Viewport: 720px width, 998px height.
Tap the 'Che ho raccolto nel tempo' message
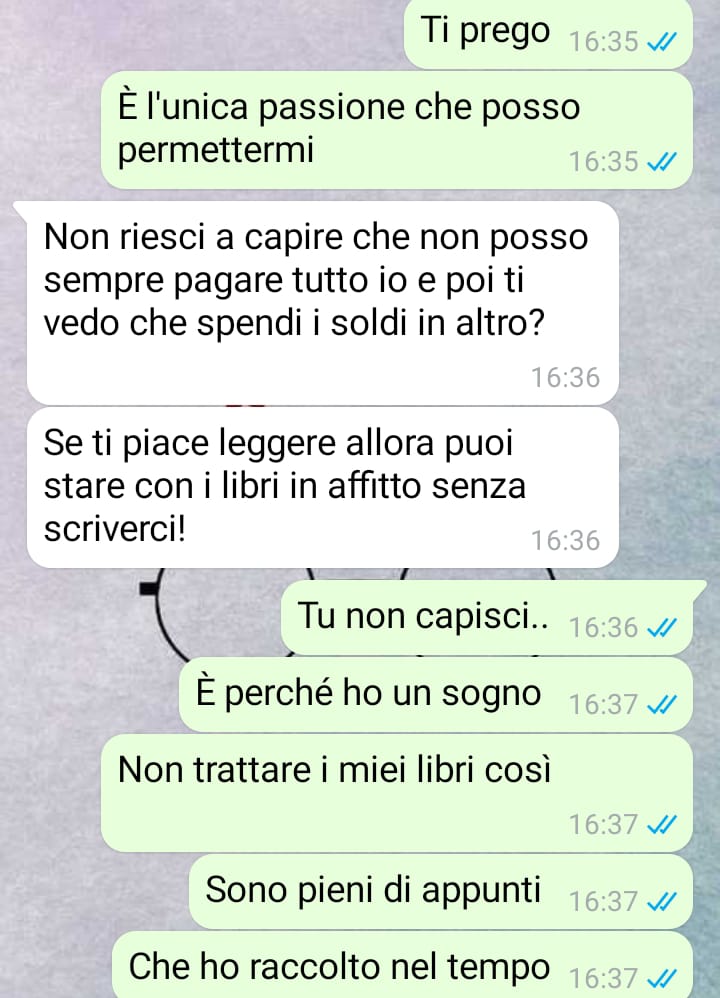[x=402, y=966]
